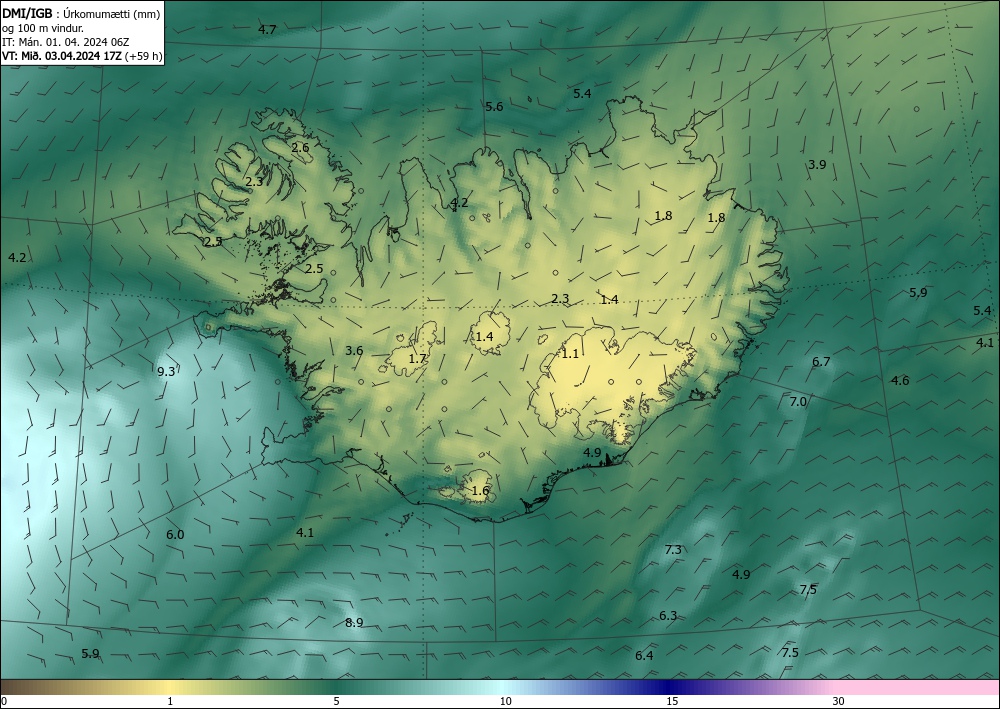Click the 3.6 value in west Iceland

point(354,350)
